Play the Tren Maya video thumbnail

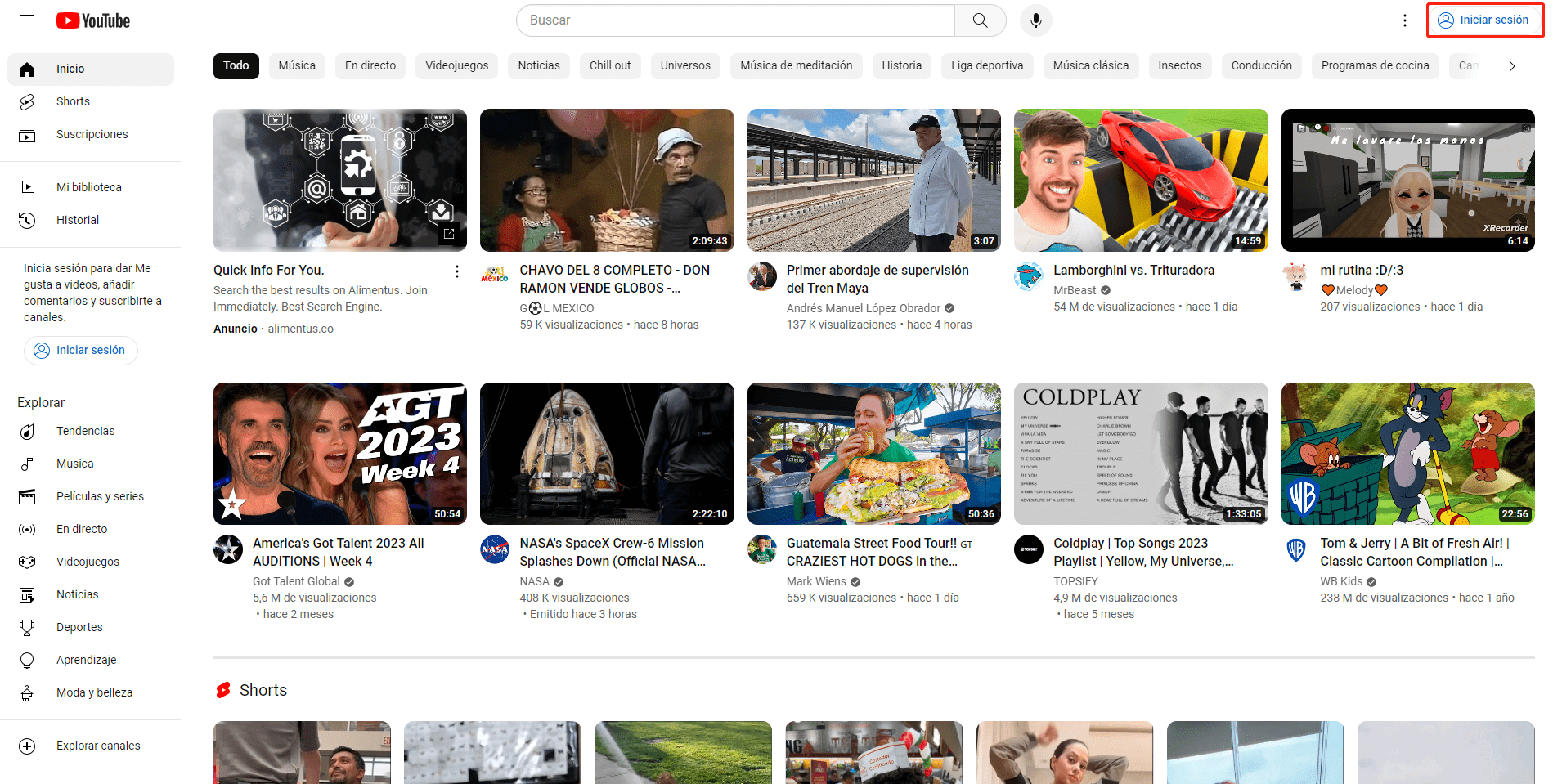click(873, 180)
